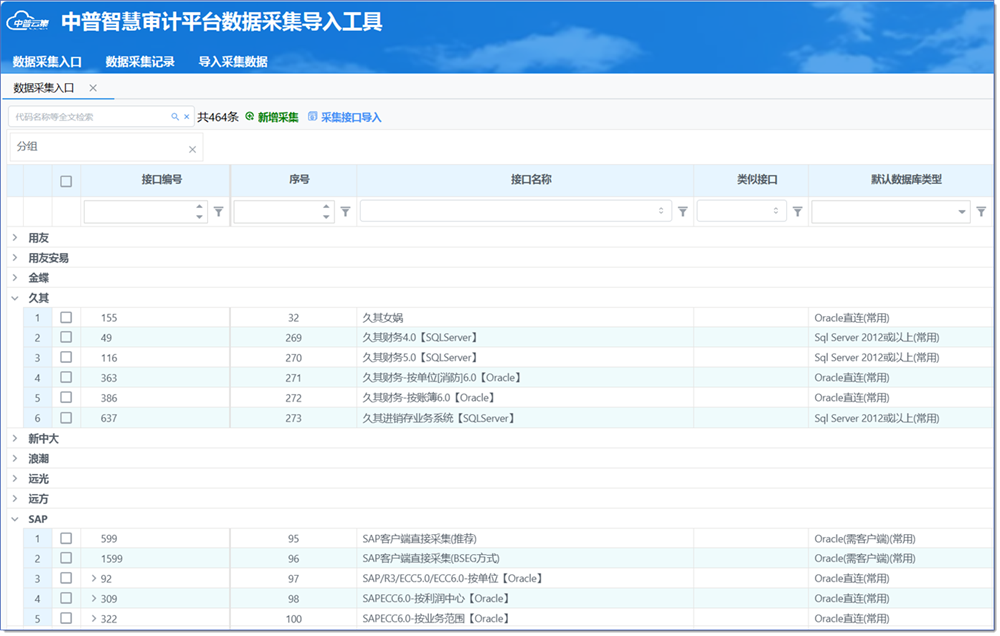
Task: Expand the 用友 group
Action: point(15,238)
